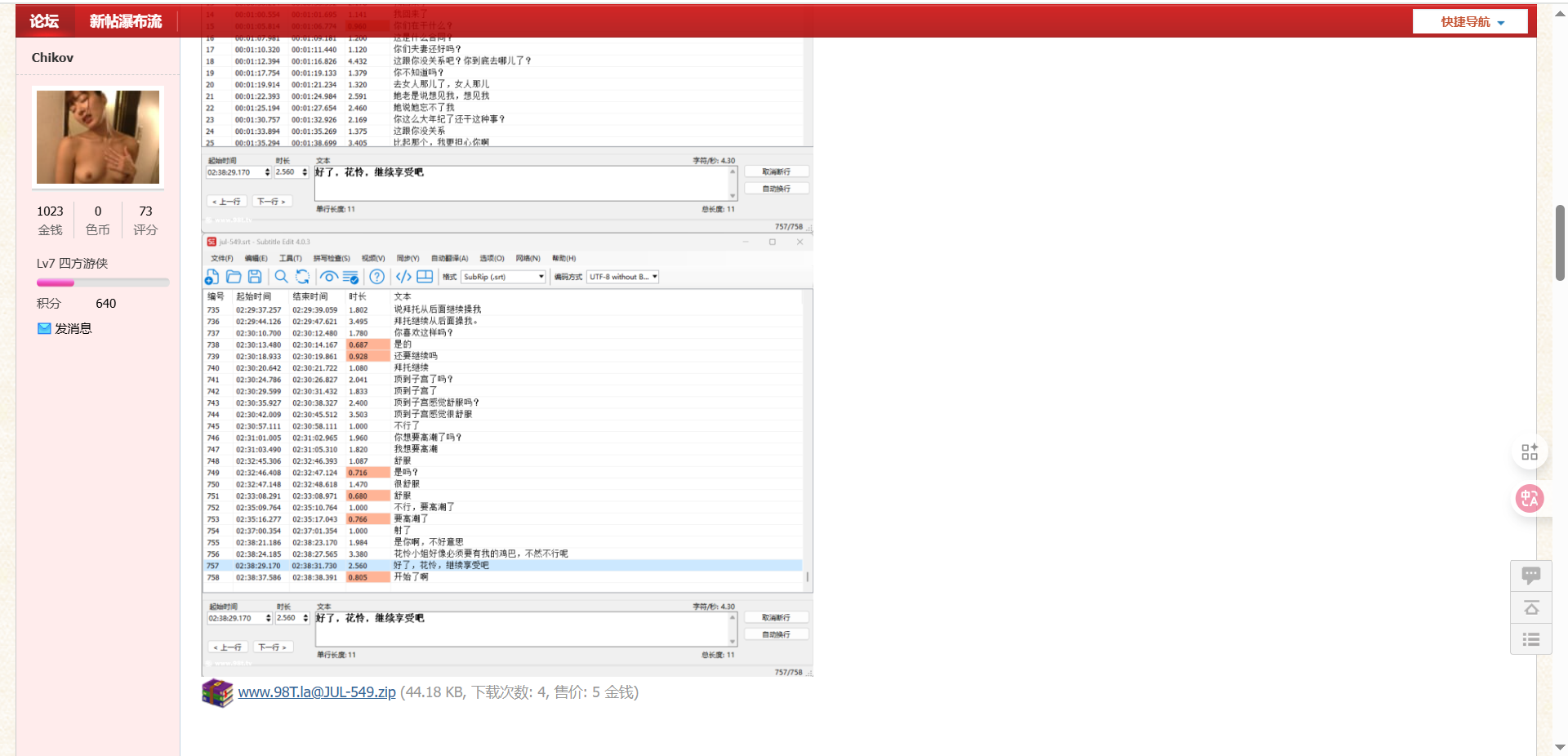The width and height of the screenshot is (1568, 756).
Task: Click the Open folder icon in Subtitle Edit toolbar
Action: click(x=234, y=277)
